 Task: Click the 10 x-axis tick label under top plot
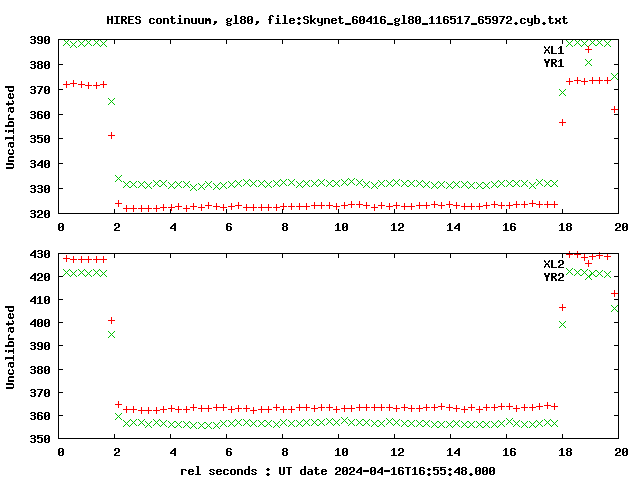click(x=341, y=227)
